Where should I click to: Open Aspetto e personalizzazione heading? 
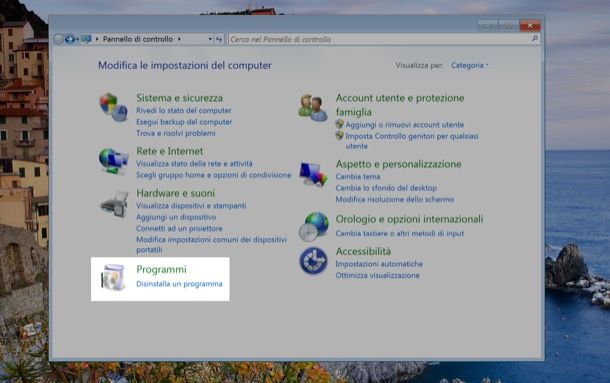pyautogui.click(x=398, y=164)
